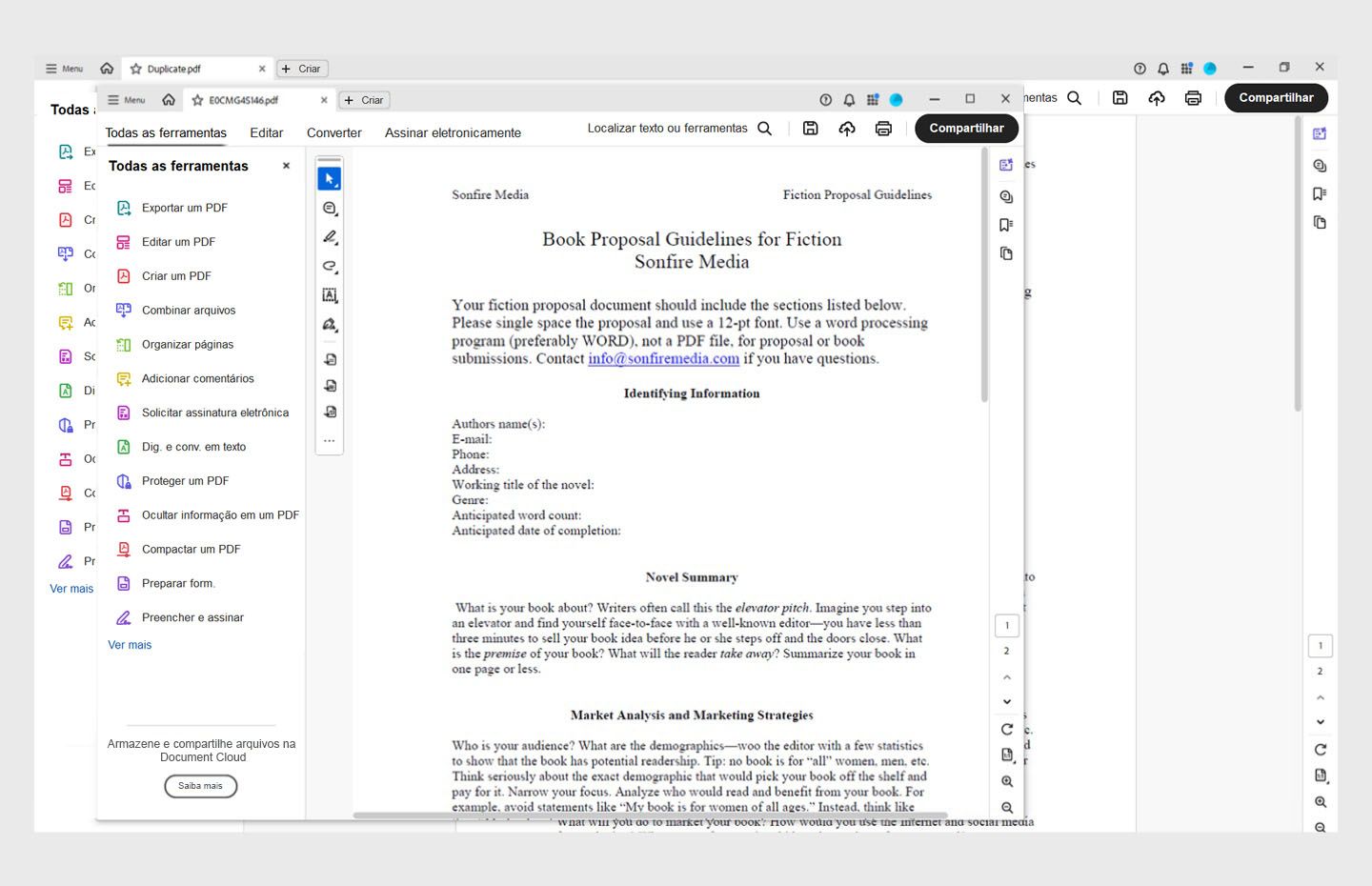Switch to the Converter tab
The image size is (1372, 886).
tap(333, 132)
